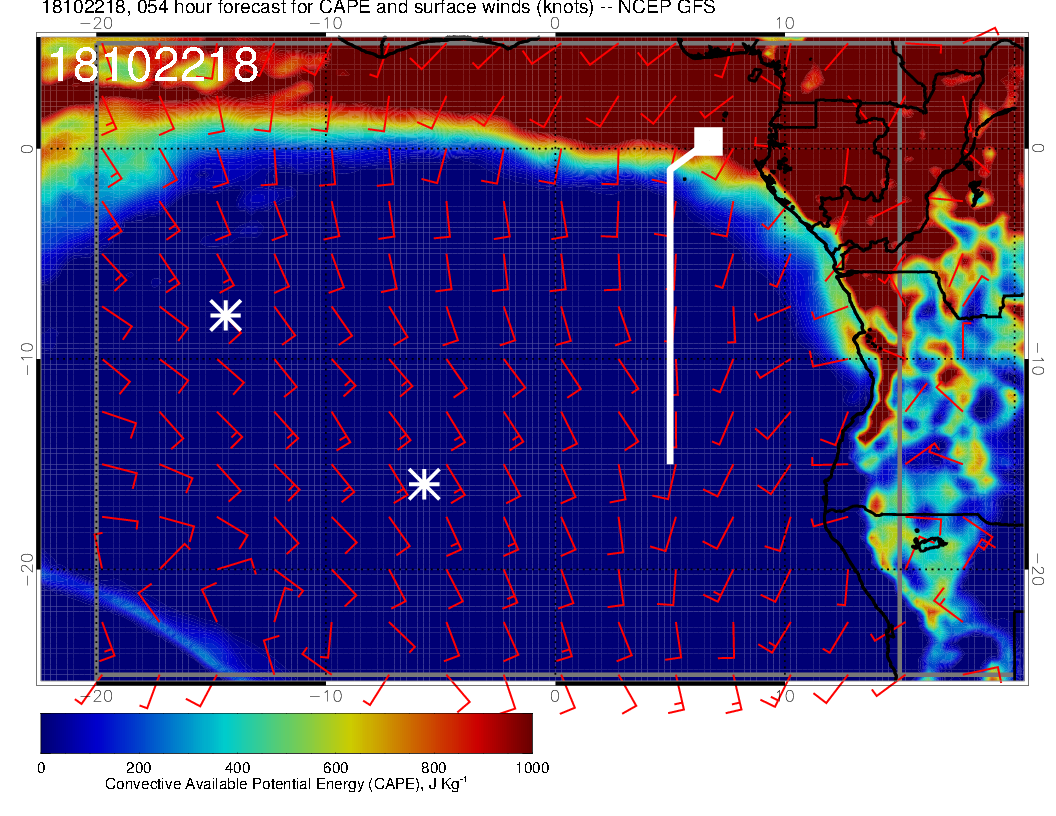
Task: Click the 10 longitude label on the top axis
Action: point(785,23)
